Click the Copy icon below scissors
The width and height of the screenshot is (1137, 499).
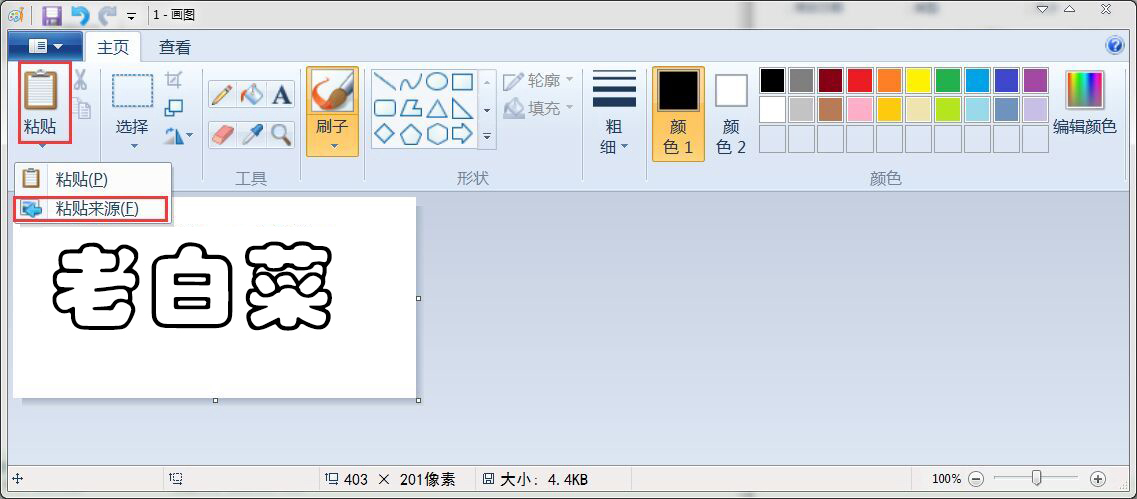click(x=82, y=109)
